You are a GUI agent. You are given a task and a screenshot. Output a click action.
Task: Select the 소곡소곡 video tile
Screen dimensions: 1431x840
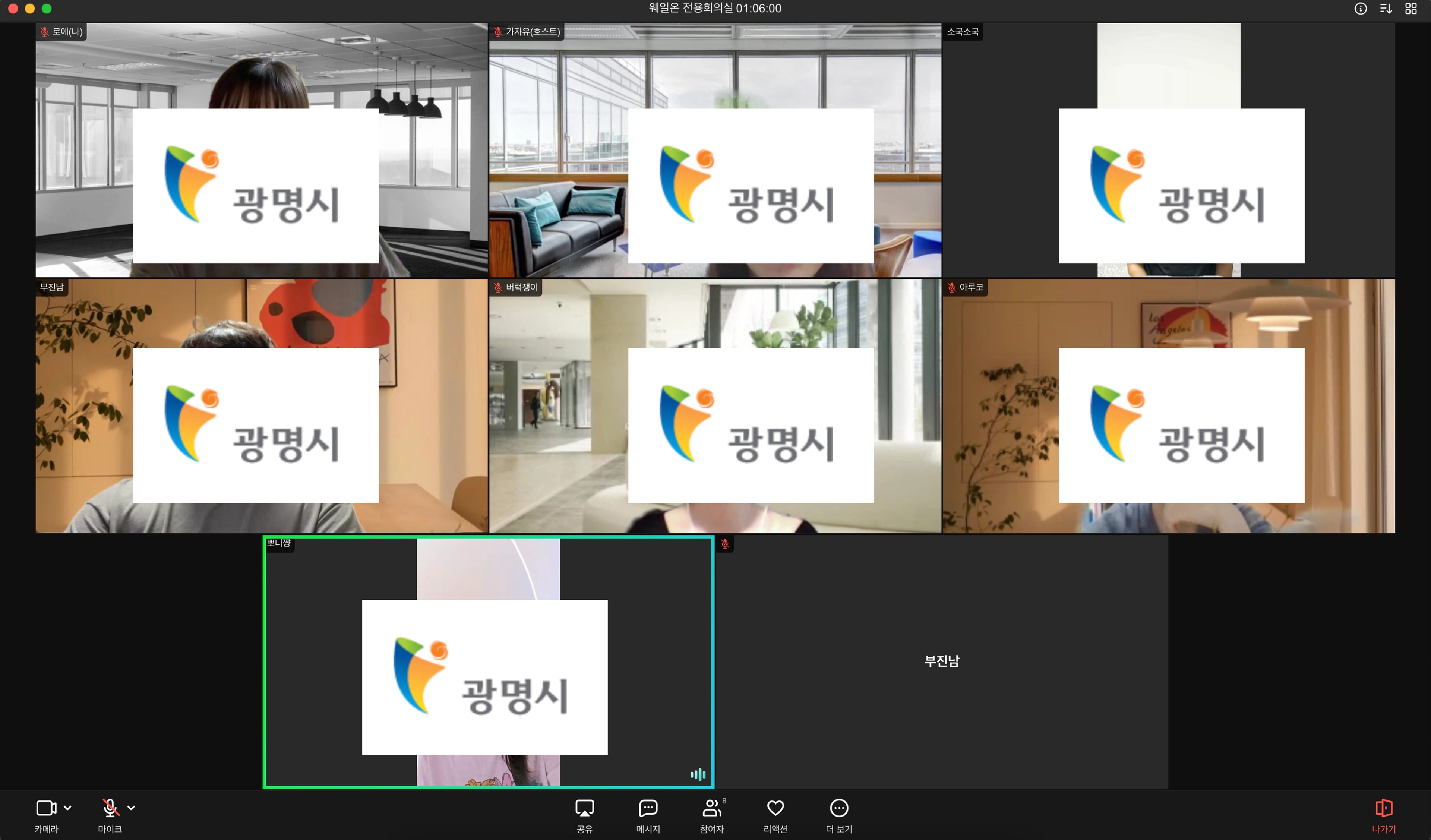coord(1169,150)
